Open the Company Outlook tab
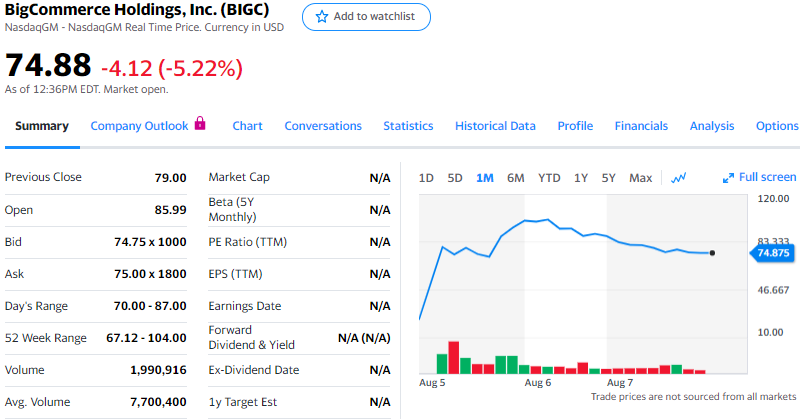 [x=139, y=126]
